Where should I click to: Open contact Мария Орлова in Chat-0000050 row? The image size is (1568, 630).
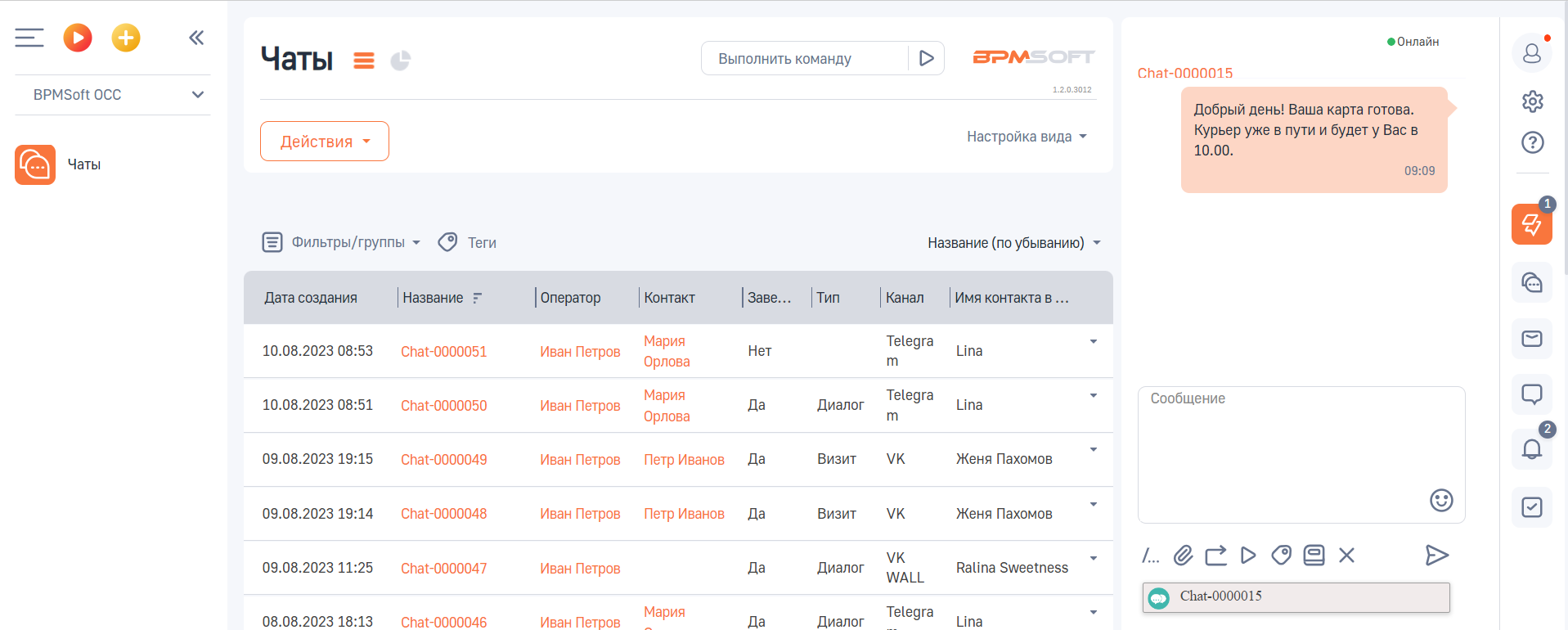667,406
